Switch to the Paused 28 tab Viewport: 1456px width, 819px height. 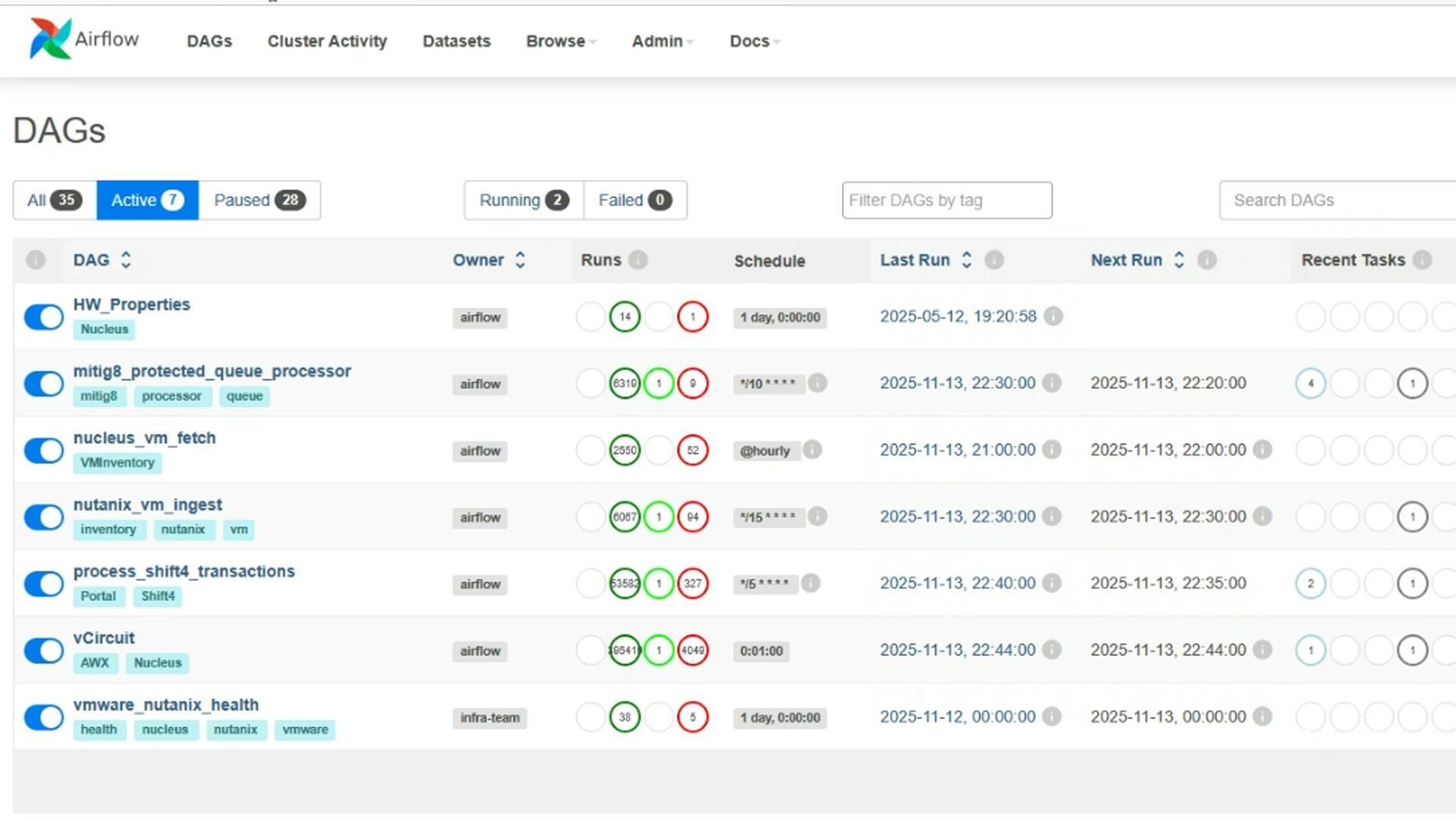[x=259, y=200]
